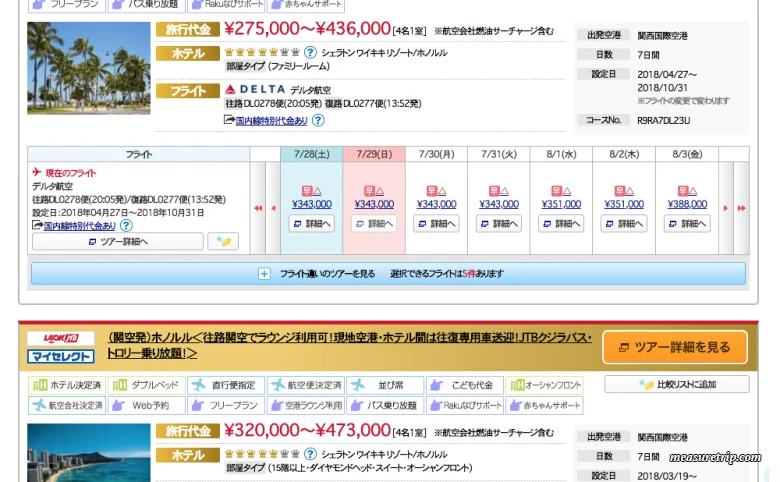Click the Rakuなびサポート tag in second tour
Screen dimensions: 780x482
tap(465, 405)
